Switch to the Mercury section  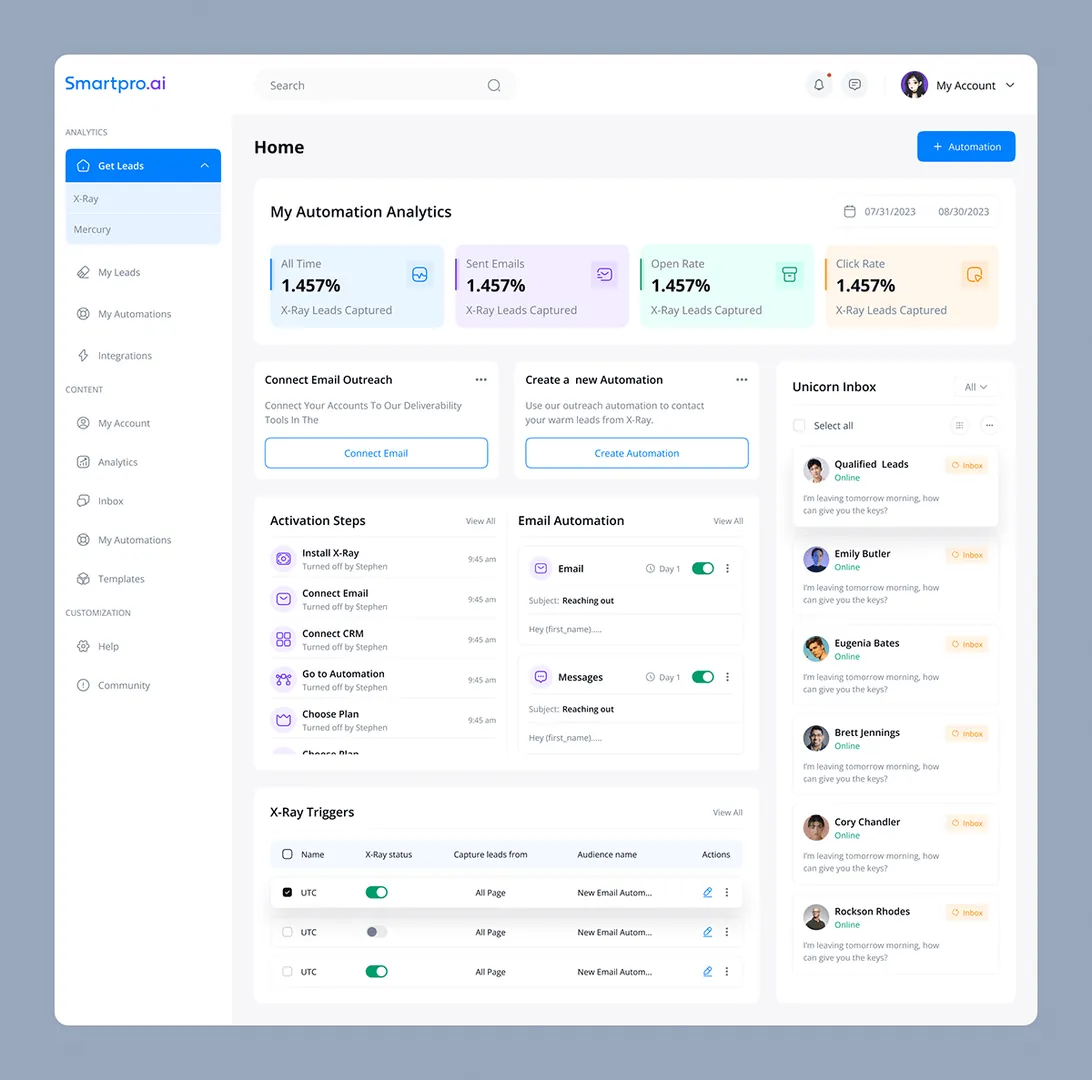coord(92,229)
